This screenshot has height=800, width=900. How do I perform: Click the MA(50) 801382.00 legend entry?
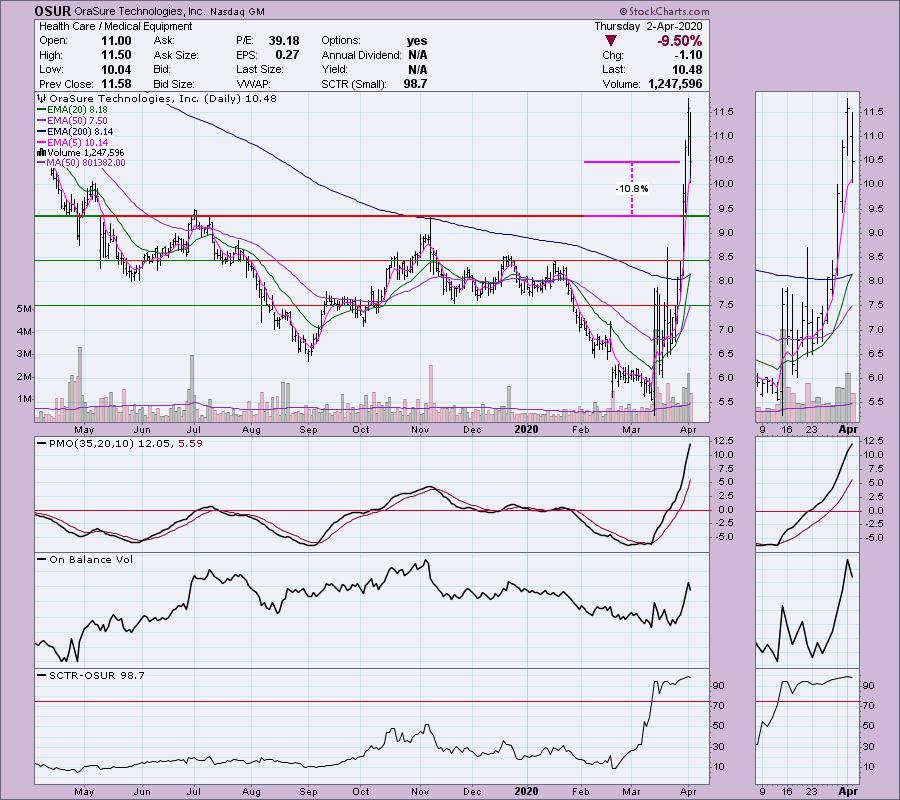86,163
